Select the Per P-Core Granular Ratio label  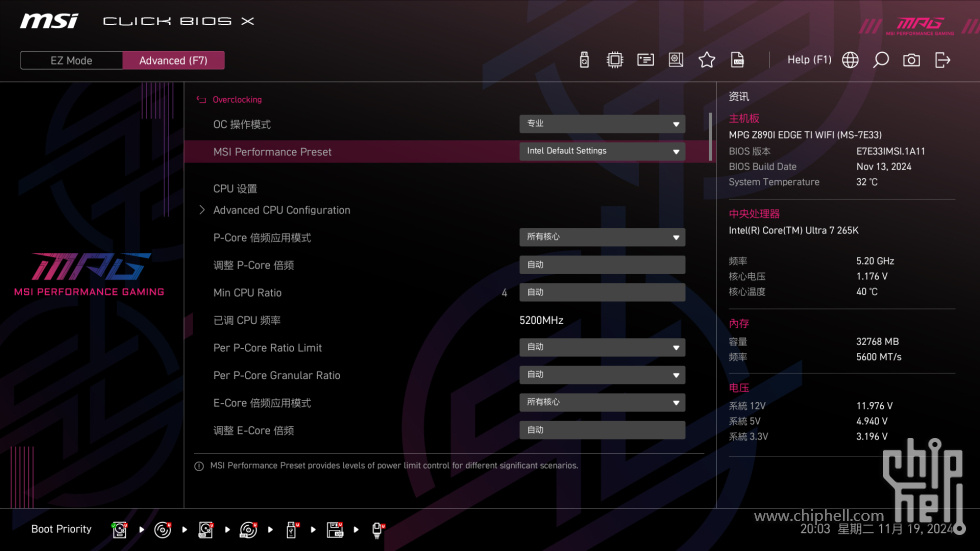(276, 375)
